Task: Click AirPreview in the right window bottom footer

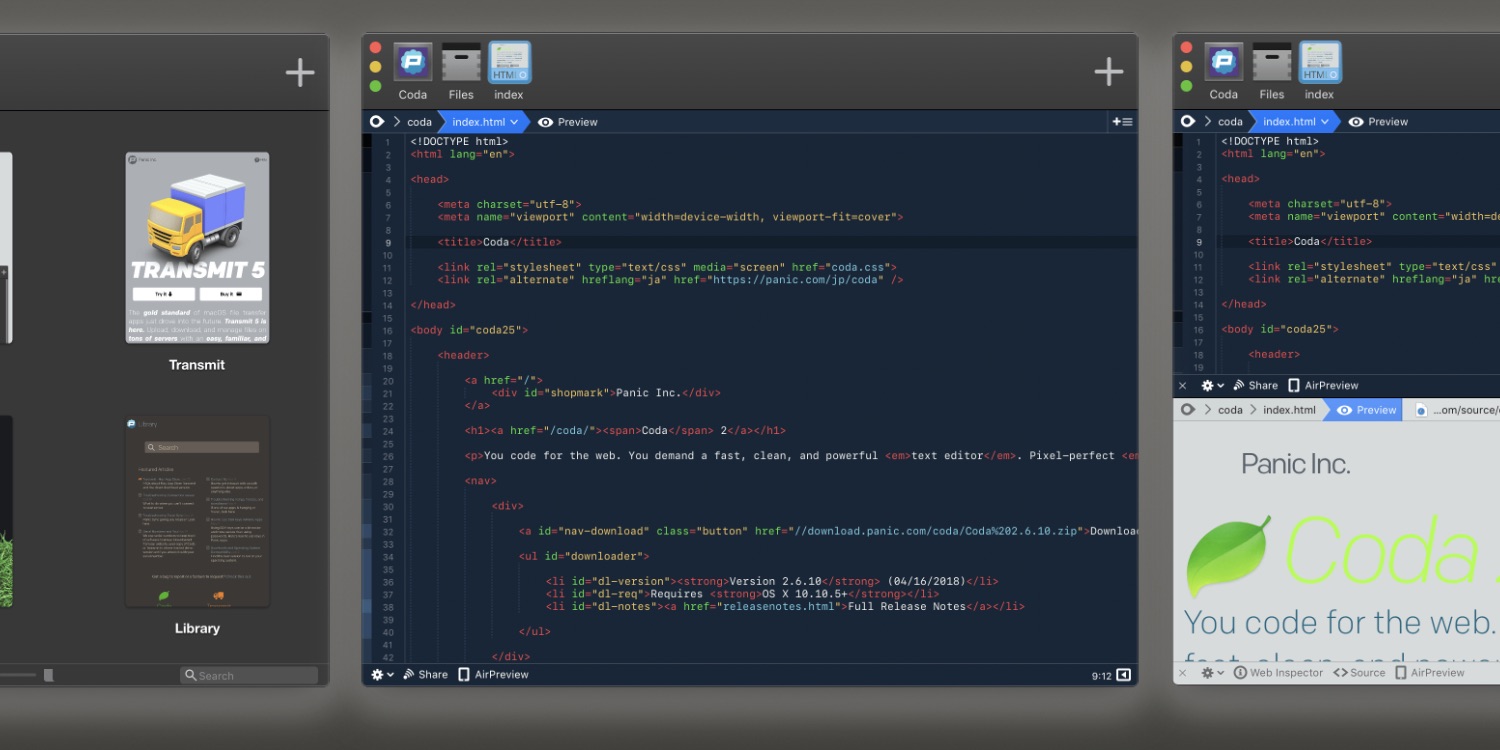Action: (1429, 673)
